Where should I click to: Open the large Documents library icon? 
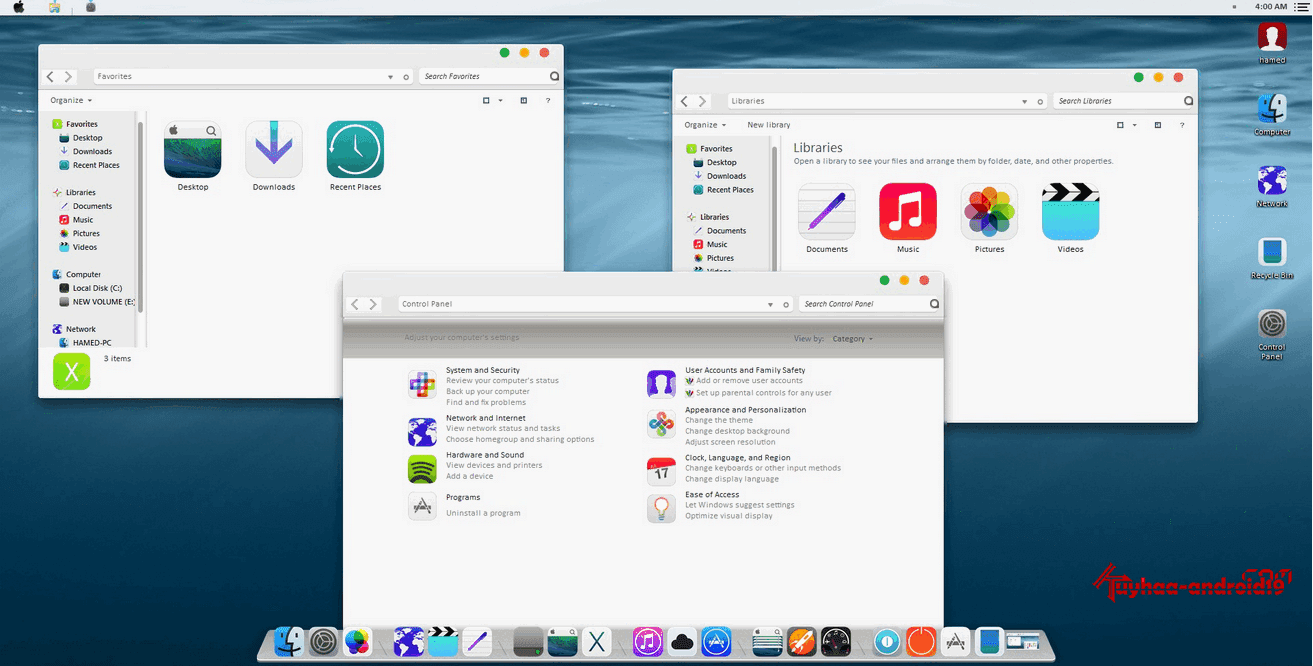826,211
